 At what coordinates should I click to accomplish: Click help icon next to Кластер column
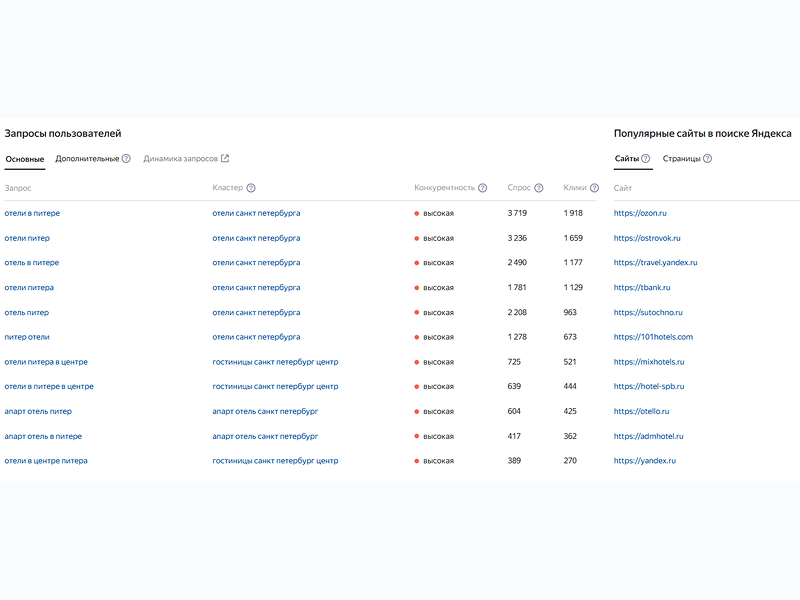click(x=251, y=188)
